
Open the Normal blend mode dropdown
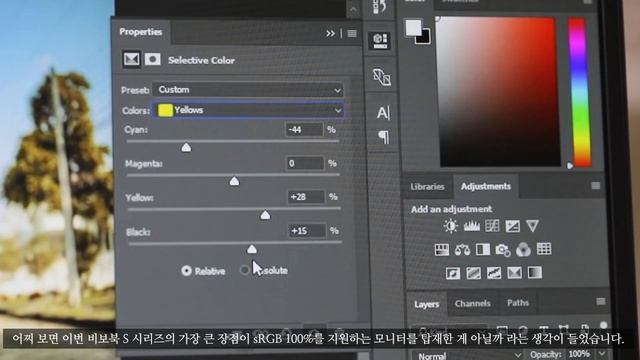coord(468,355)
